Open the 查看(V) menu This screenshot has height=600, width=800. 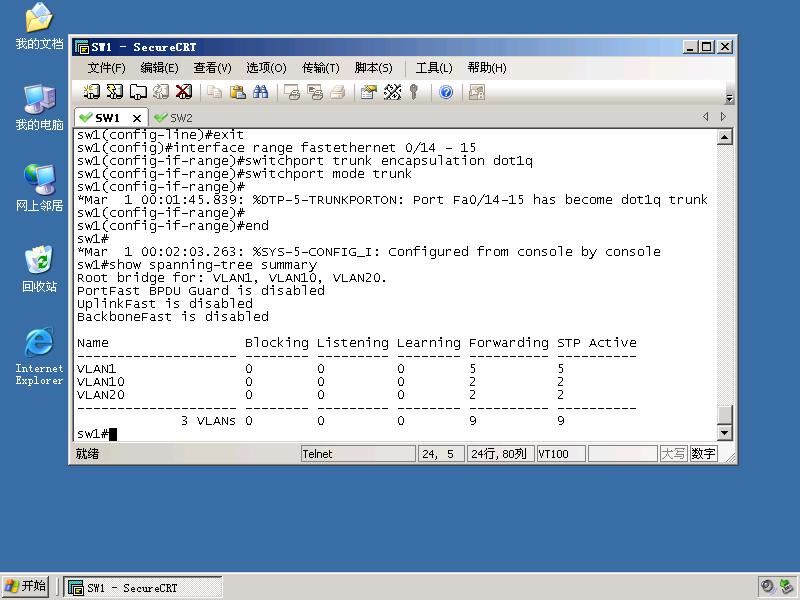pos(212,68)
